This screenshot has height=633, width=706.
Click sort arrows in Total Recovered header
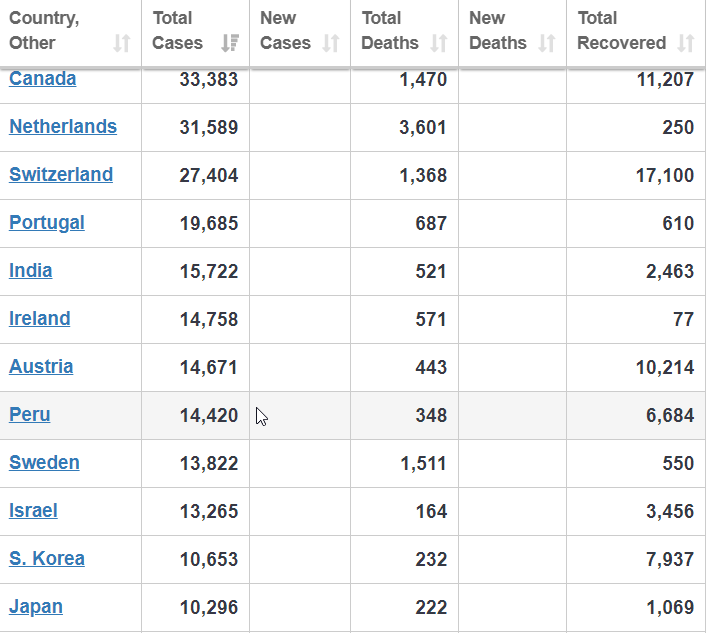686,43
